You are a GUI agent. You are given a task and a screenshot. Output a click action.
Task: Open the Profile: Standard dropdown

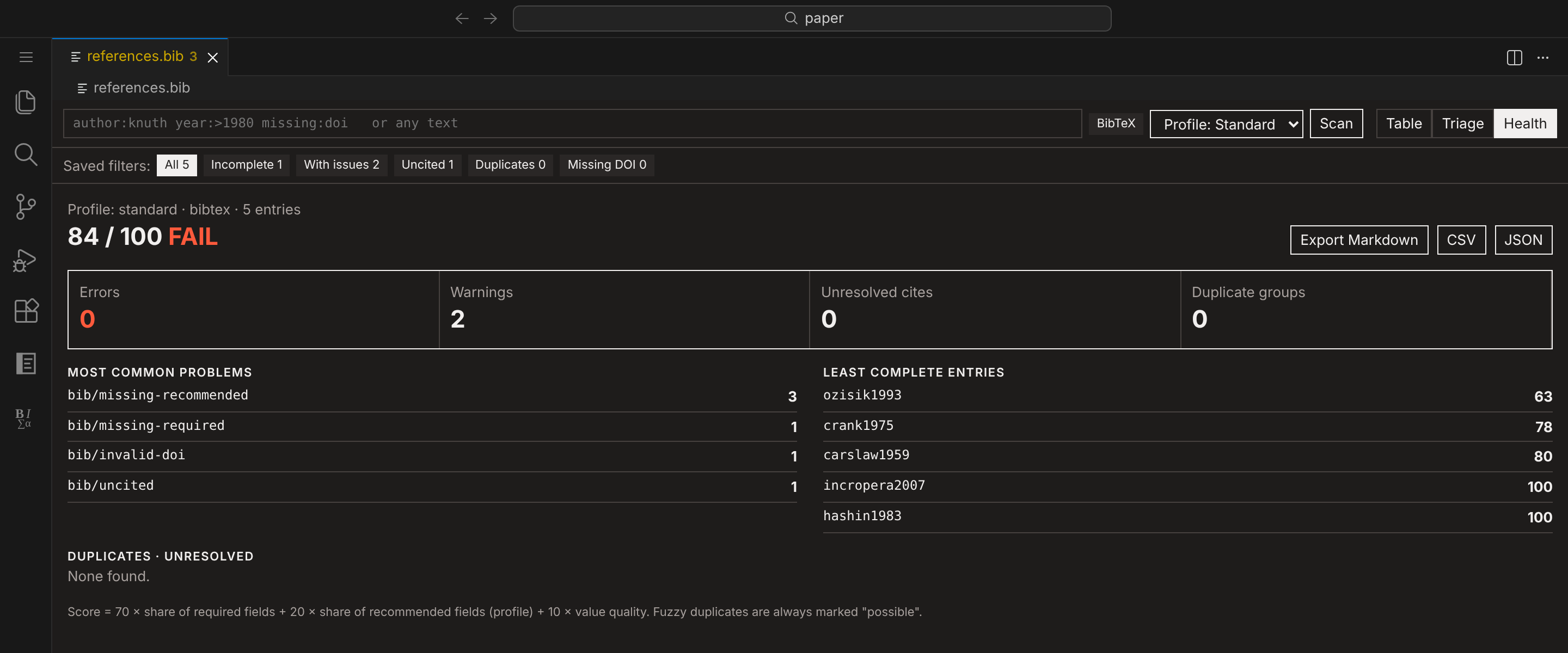click(1226, 124)
